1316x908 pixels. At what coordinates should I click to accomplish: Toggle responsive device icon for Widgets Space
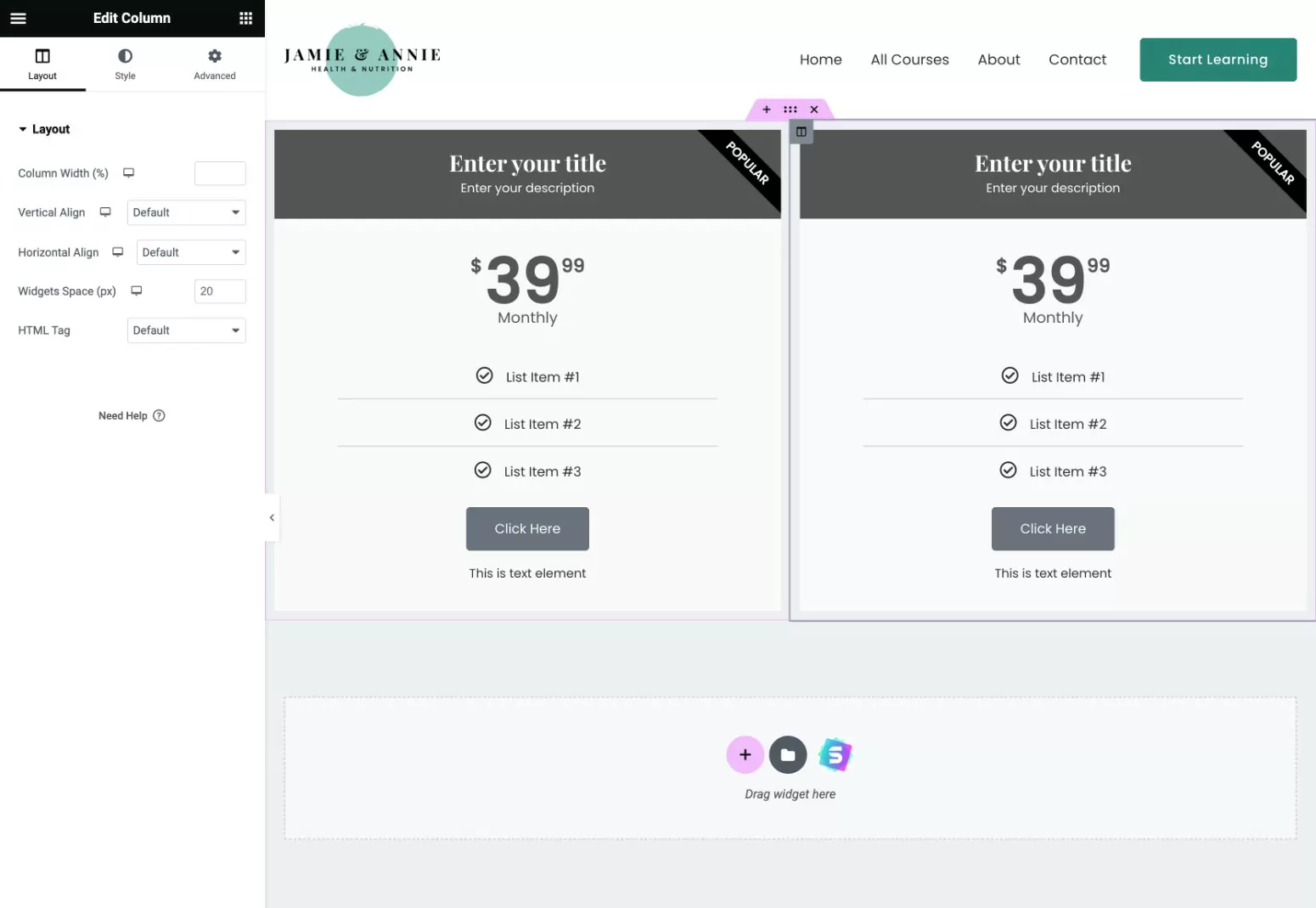click(x=136, y=290)
